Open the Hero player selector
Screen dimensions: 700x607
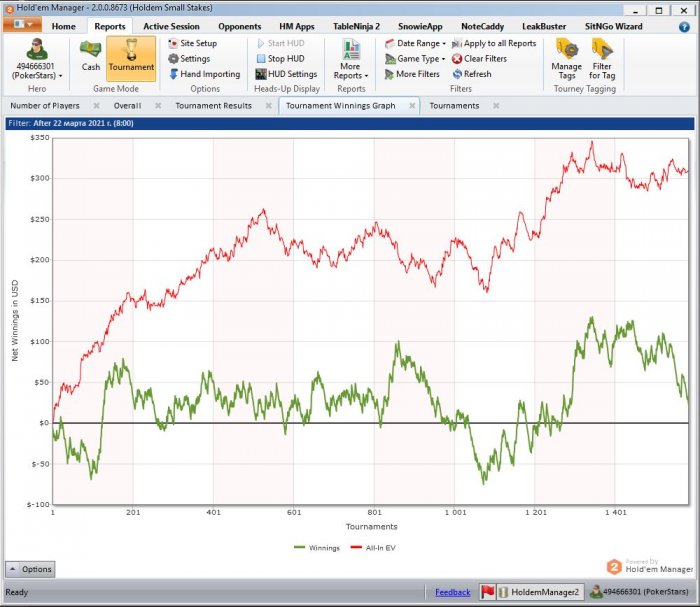click(x=37, y=60)
